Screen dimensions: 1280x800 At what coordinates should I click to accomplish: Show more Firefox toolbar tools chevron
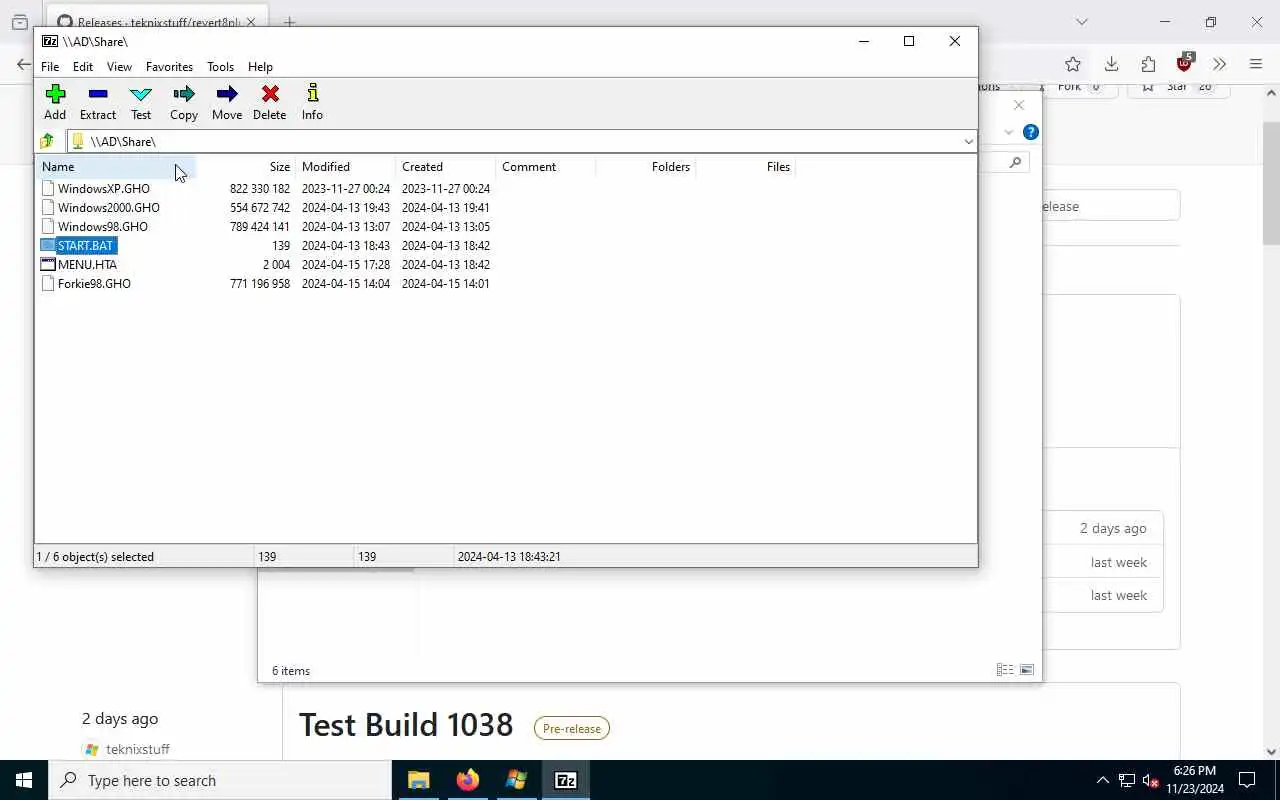(x=1219, y=64)
